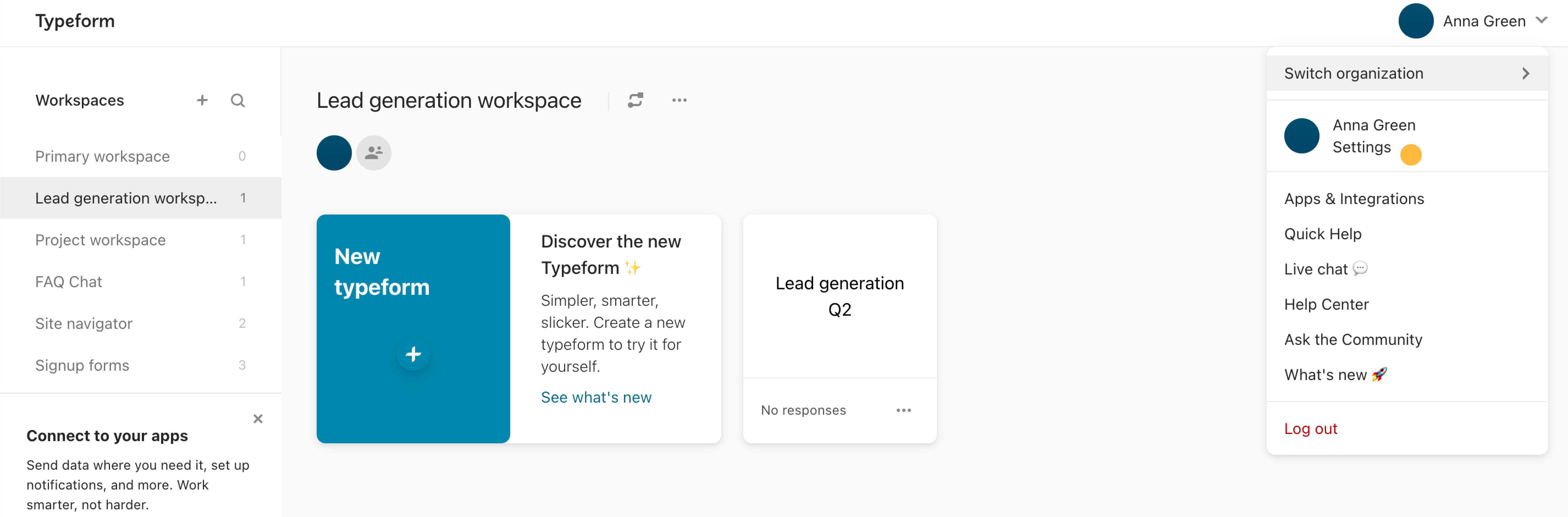Select Lead generation workspace in sidebar

(x=141, y=199)
